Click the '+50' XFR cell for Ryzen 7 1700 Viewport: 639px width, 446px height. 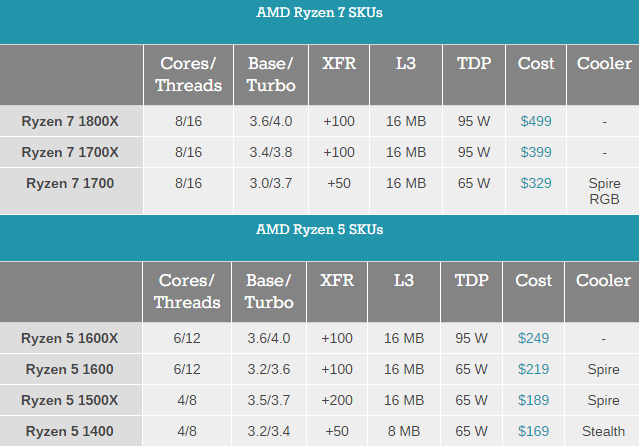tap(339, 191)
